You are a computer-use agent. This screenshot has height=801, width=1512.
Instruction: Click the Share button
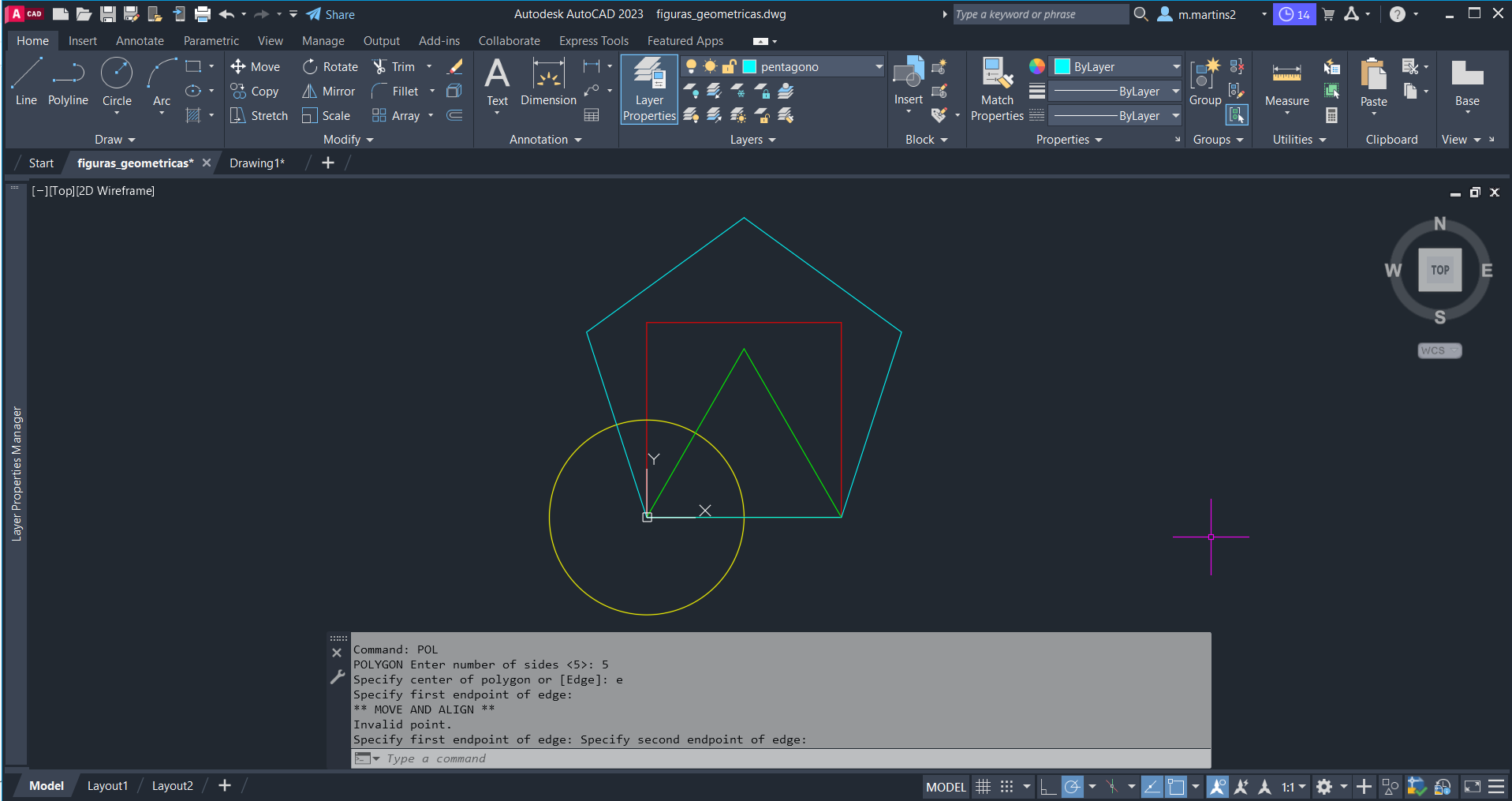(x=330, y=14)
